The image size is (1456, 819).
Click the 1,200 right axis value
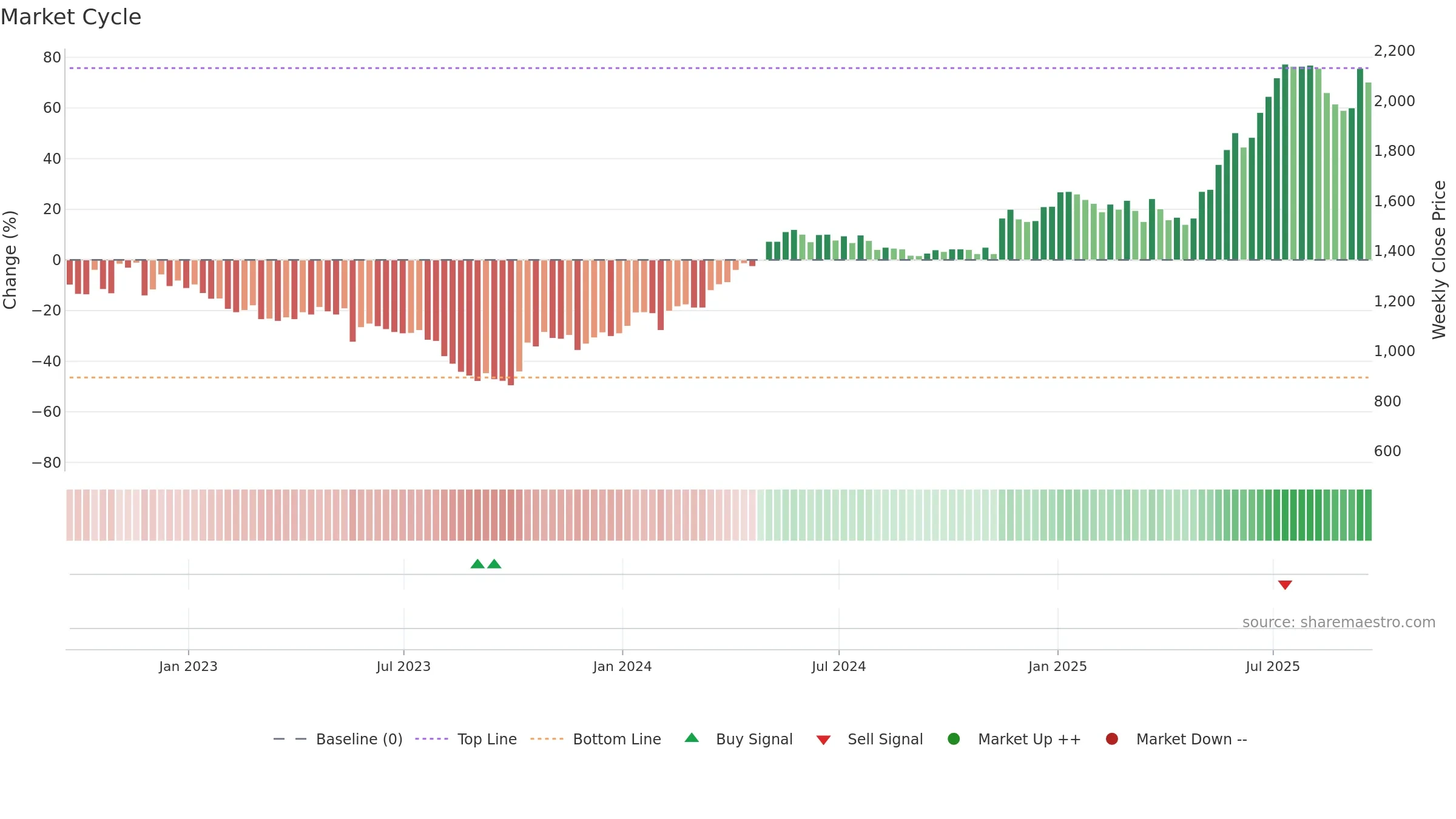tap(1394, 301)
